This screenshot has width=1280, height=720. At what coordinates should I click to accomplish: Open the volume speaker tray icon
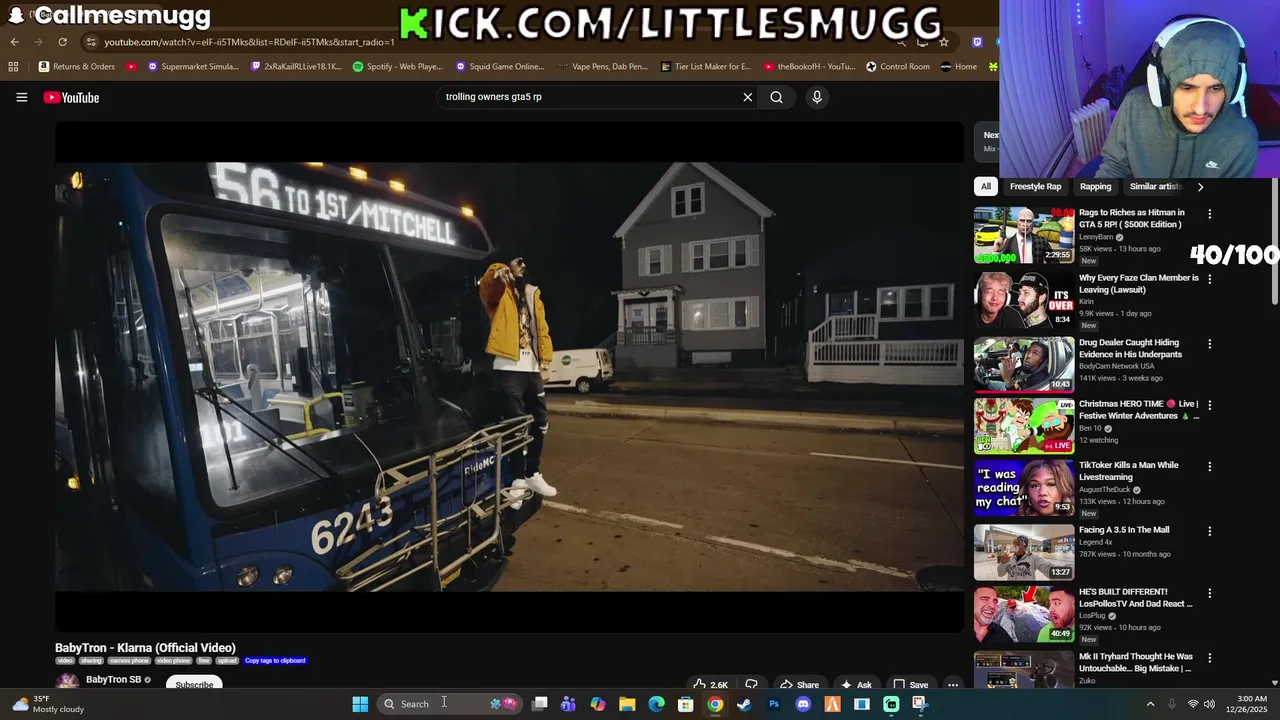[x=1209, y=704]
